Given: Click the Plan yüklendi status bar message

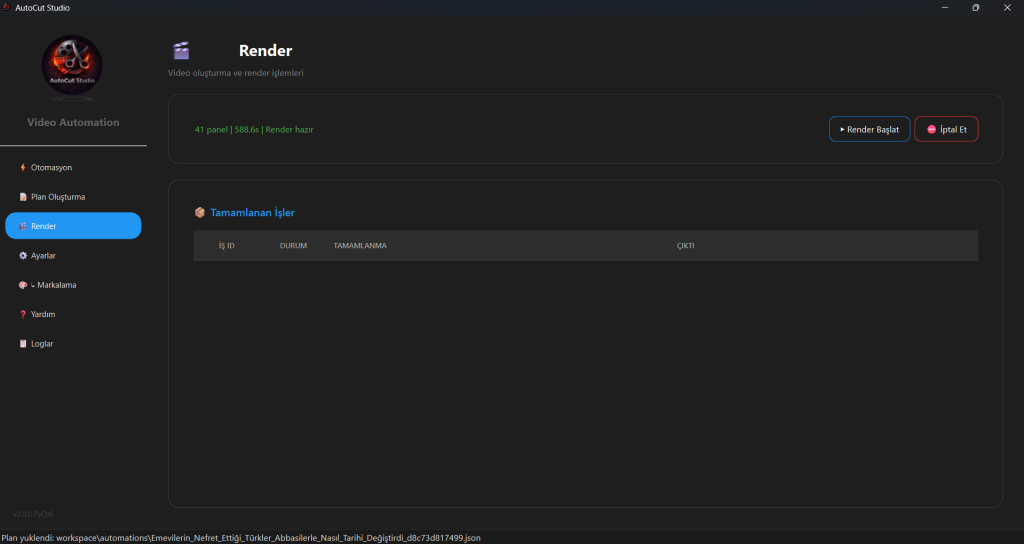Looking at the screenshot, I should 240,538.
